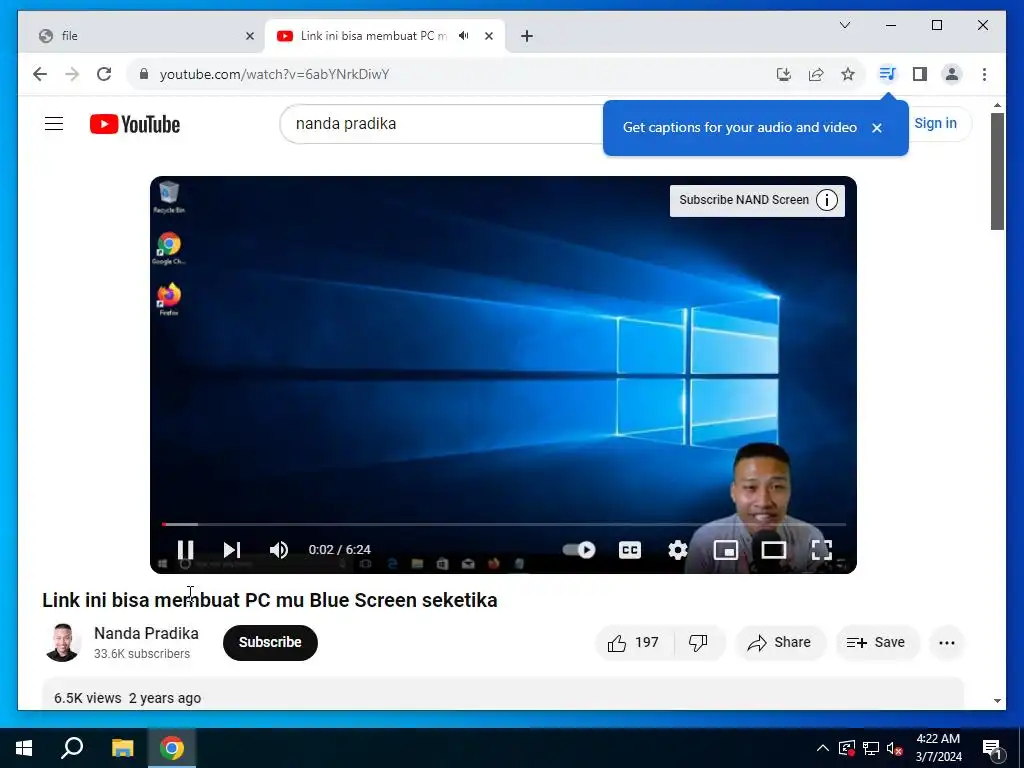Enter fullscreen mode
This screenshot has width=1024, height=768.
[x=822, y=550]
